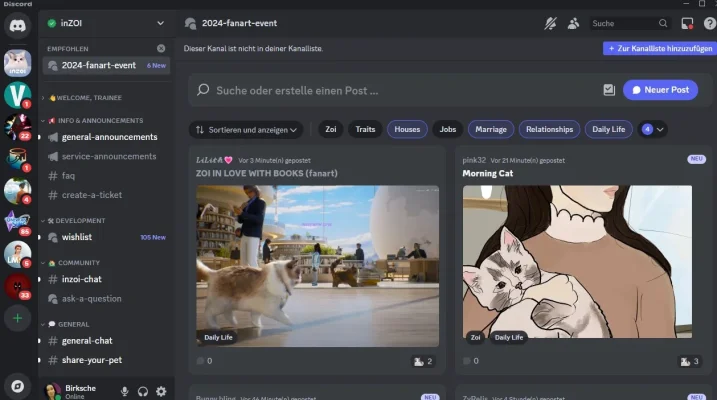Open inZOI server dropdown menu
The image size is (717, 400).
pos(160,23)
